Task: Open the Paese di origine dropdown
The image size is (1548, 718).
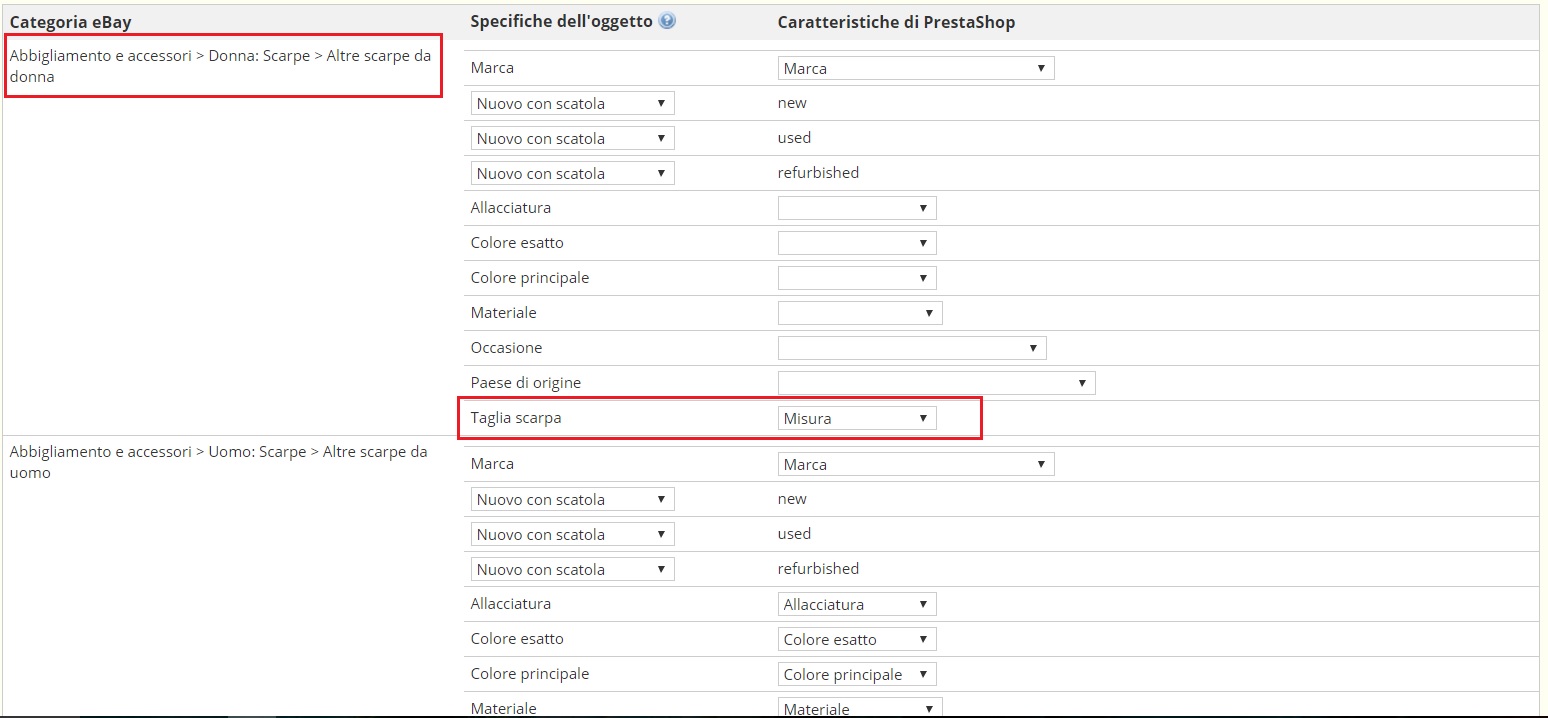Action: pos(936,384)
